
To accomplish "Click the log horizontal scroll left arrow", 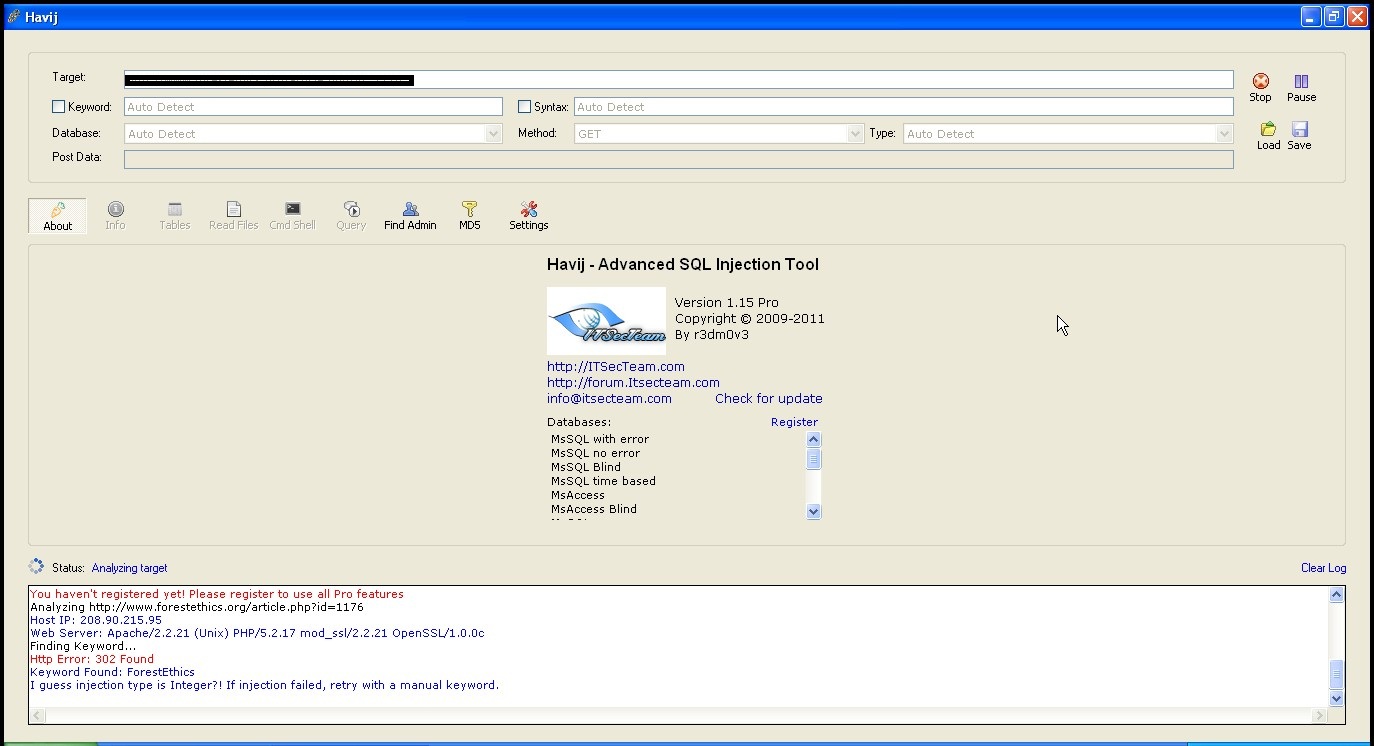I will (x=37, y=715).
